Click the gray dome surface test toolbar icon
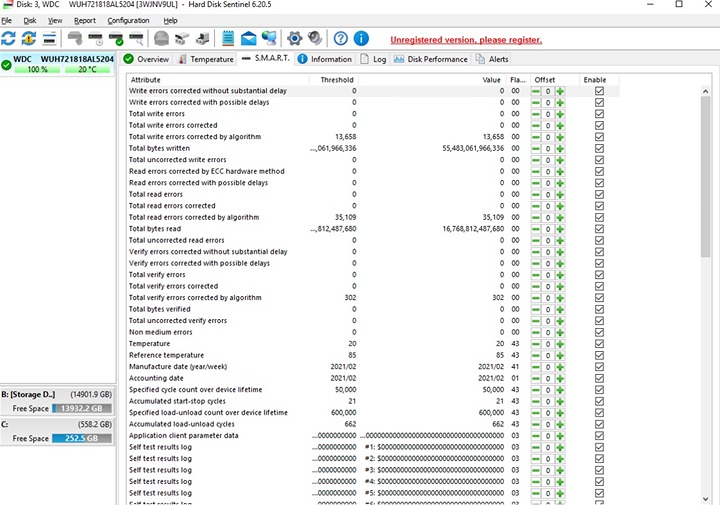Image resolution: width=720 pixels, height=505 pixels. click(161, 39)
